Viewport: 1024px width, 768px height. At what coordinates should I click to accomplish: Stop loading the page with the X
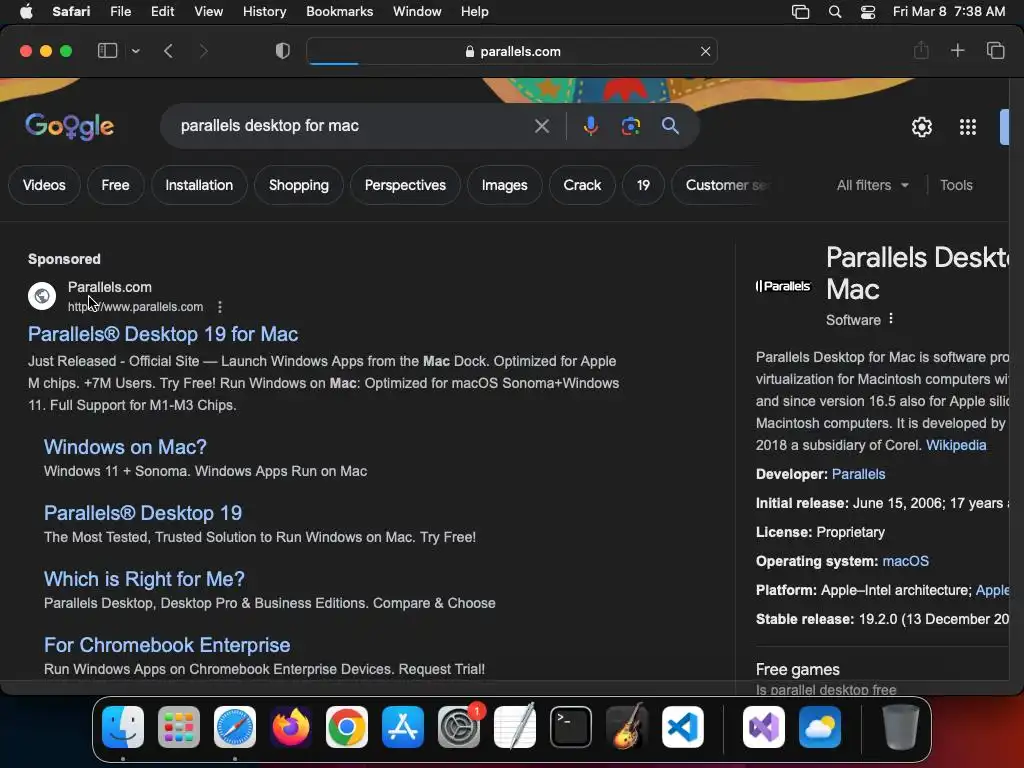click(705, 51)
